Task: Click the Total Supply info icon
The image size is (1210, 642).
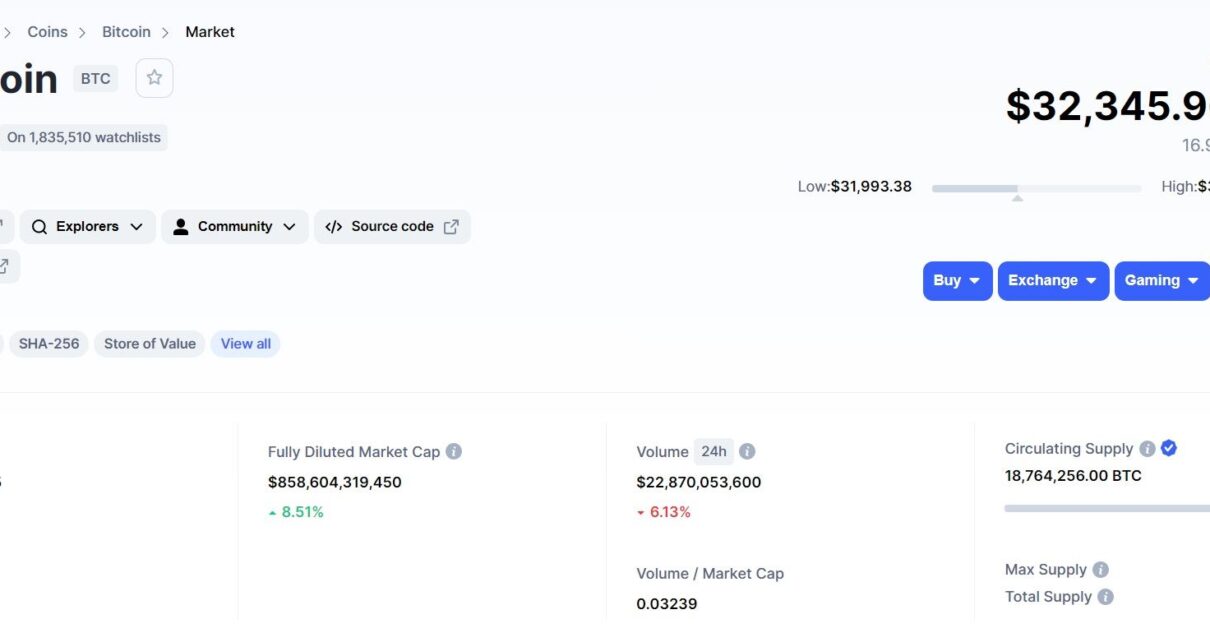Action: pos(1105,597)
